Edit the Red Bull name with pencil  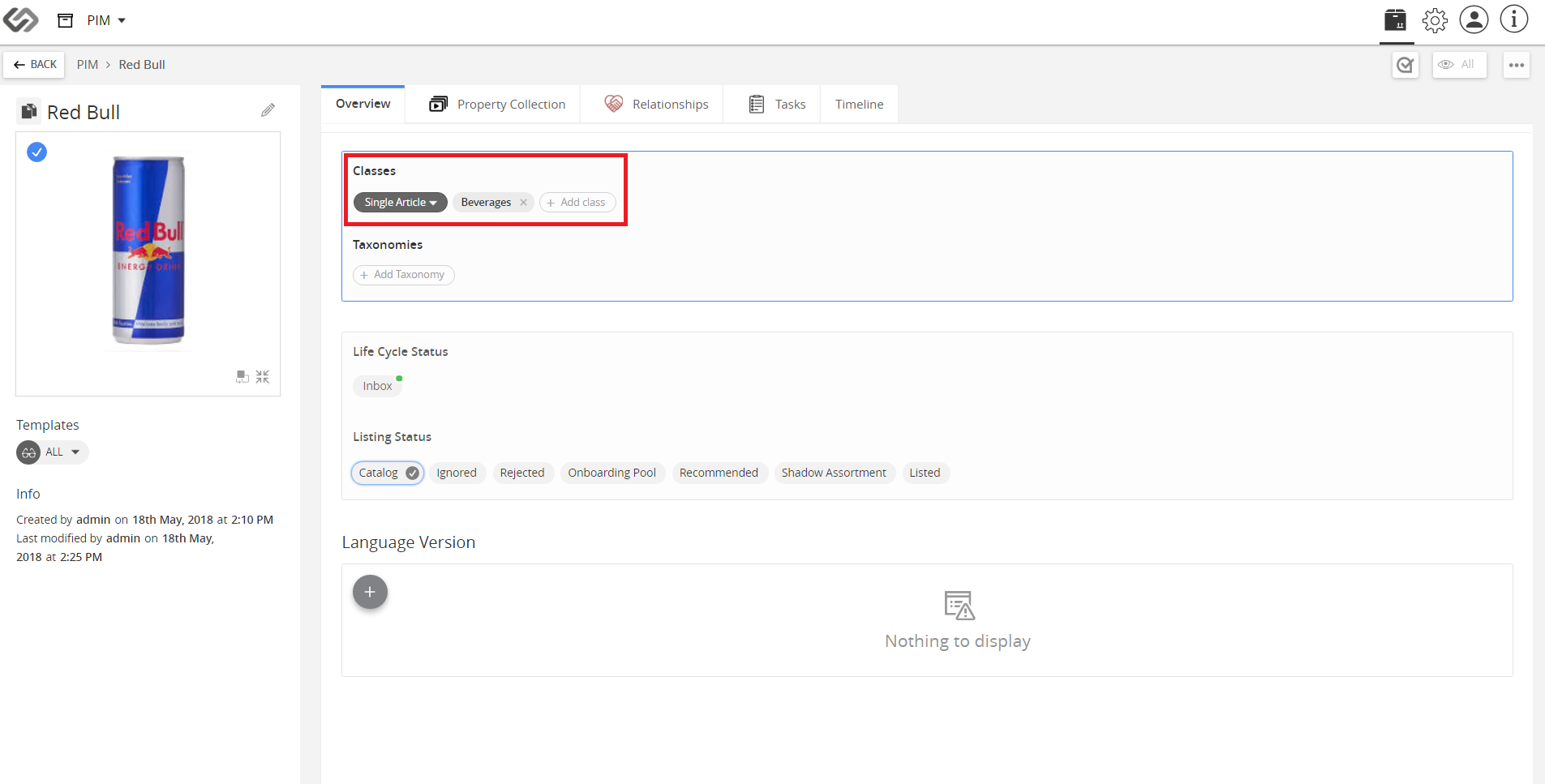268,110
